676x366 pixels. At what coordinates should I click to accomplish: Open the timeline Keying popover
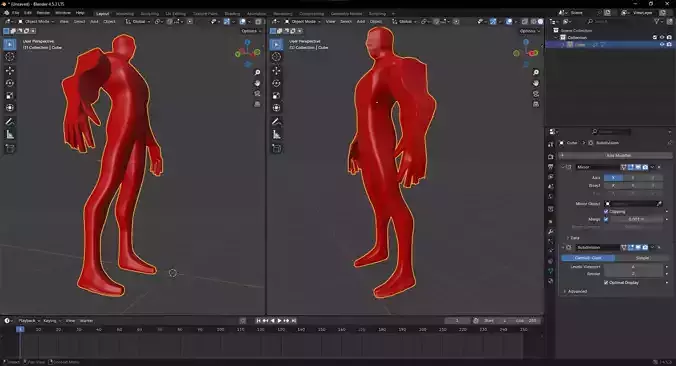(52, 321)
